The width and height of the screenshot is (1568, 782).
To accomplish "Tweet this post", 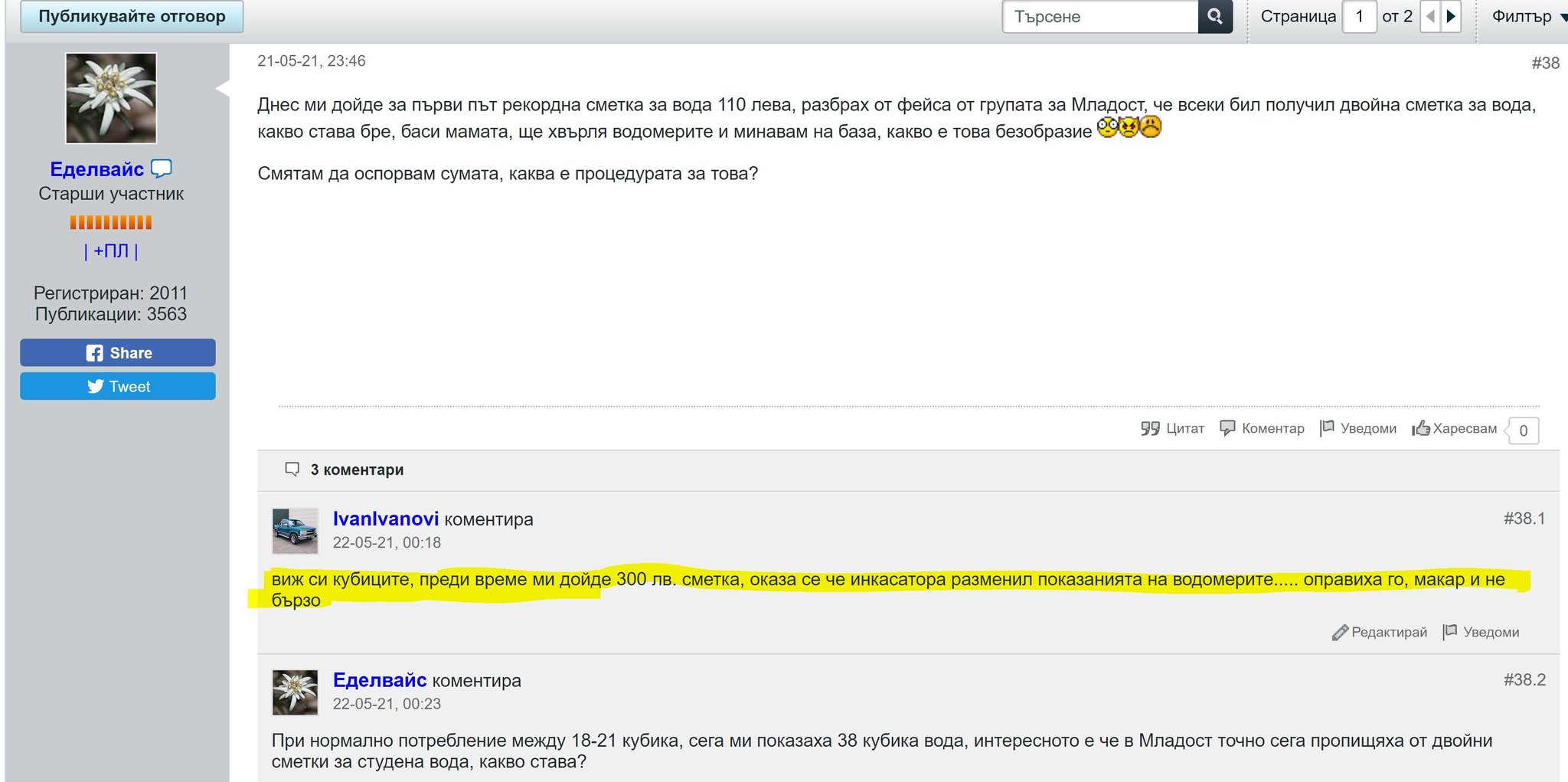I will click(118, 386).
